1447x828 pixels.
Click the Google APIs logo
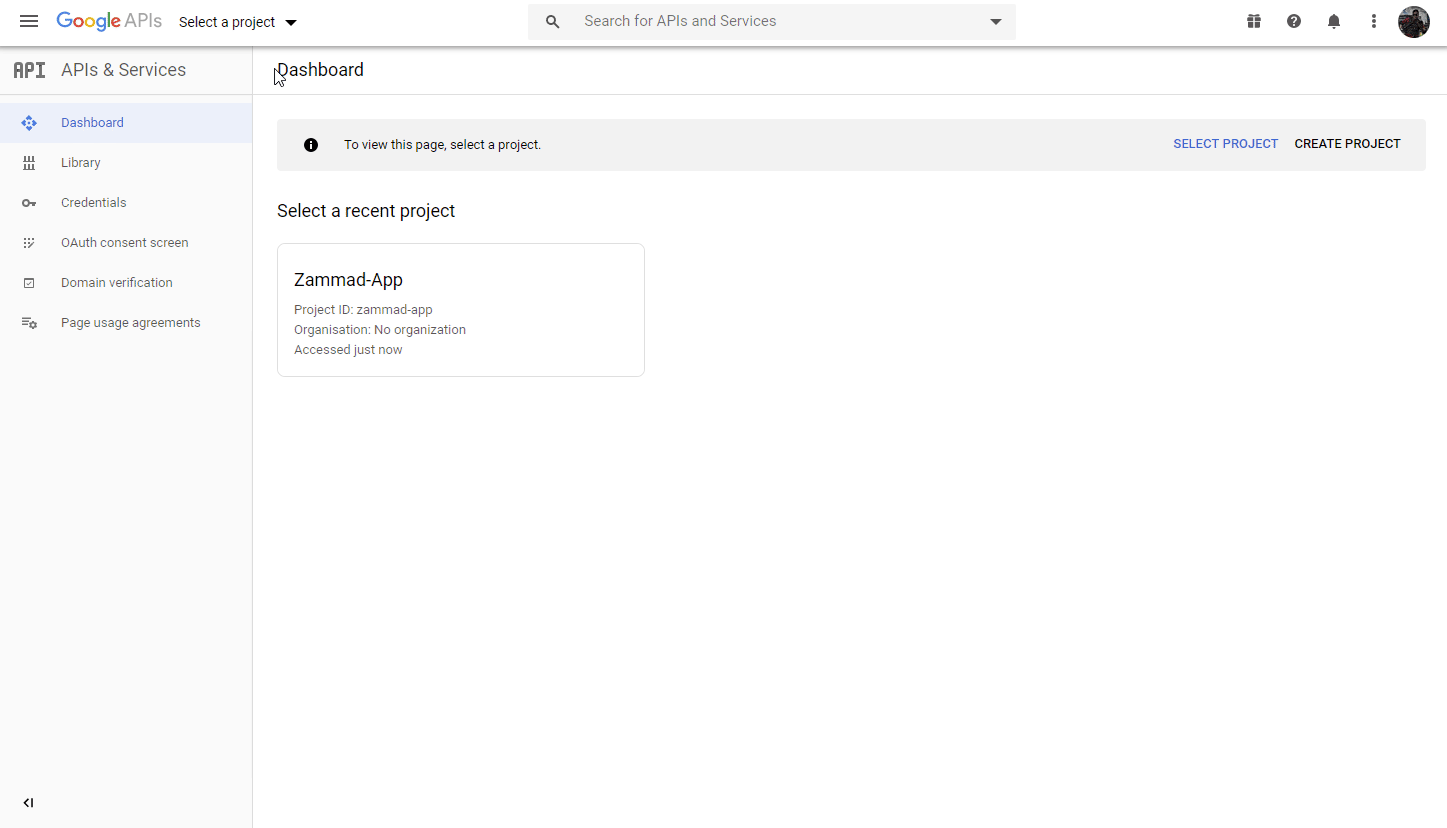tap(109, 21)
